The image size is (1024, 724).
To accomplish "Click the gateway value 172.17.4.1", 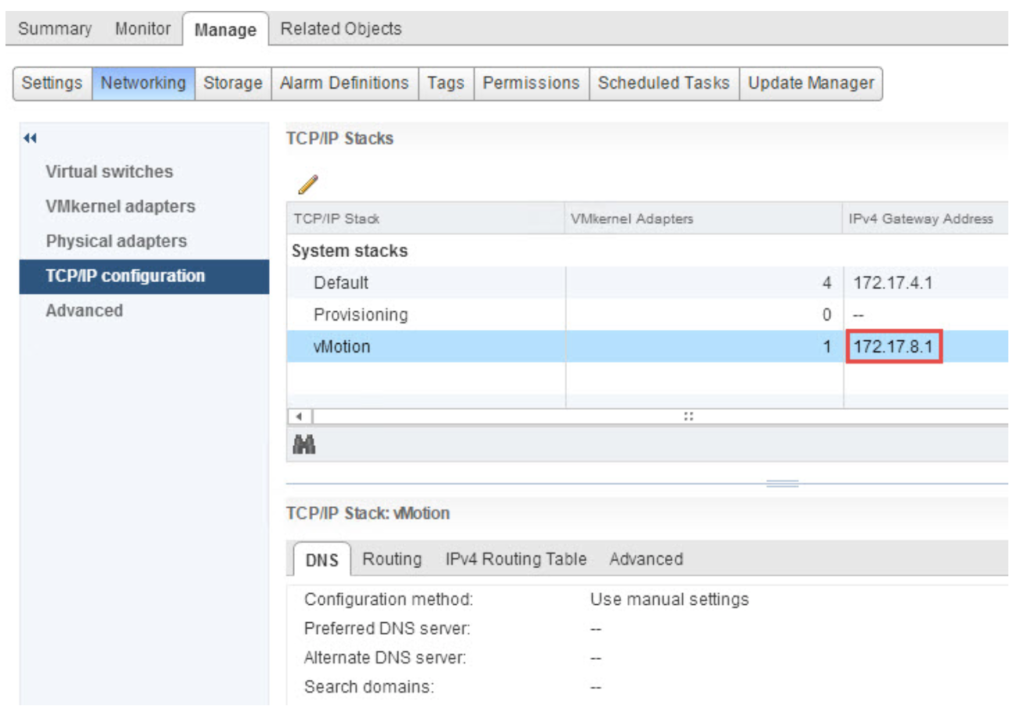I will [x=893, y=283].
